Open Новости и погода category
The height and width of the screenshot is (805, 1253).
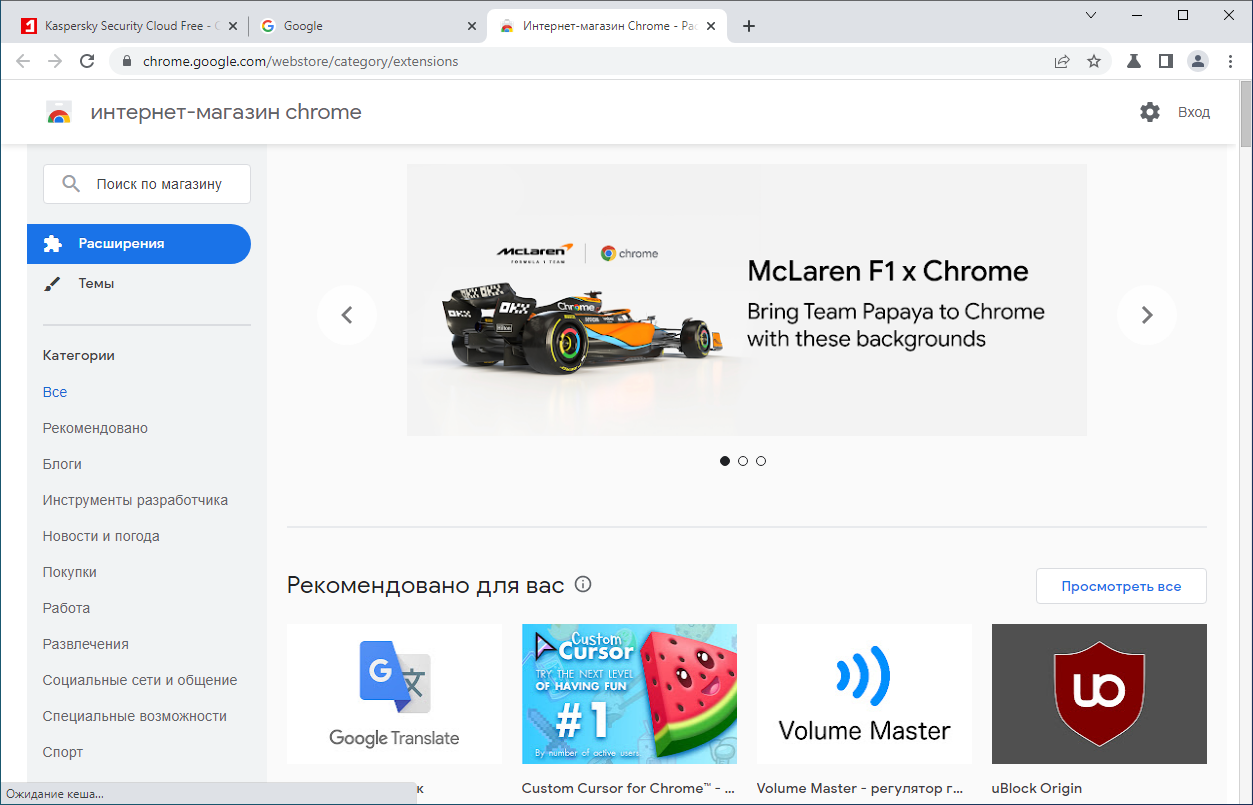pos(101,536)
